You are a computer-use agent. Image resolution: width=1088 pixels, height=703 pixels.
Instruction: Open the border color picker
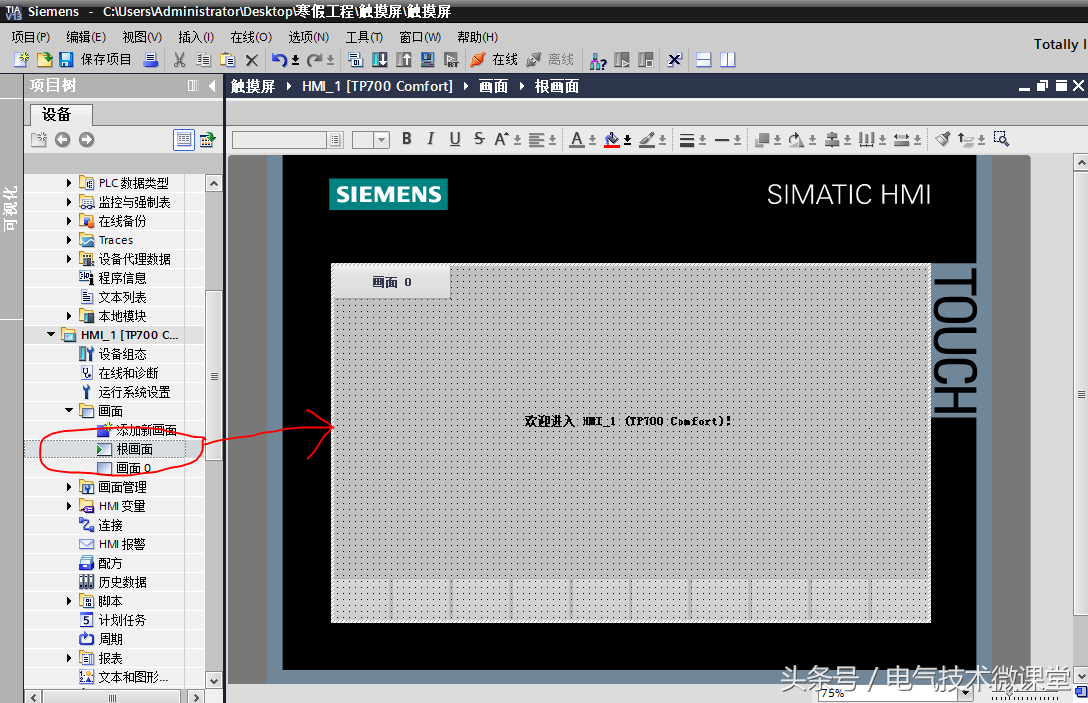point(647,139)
